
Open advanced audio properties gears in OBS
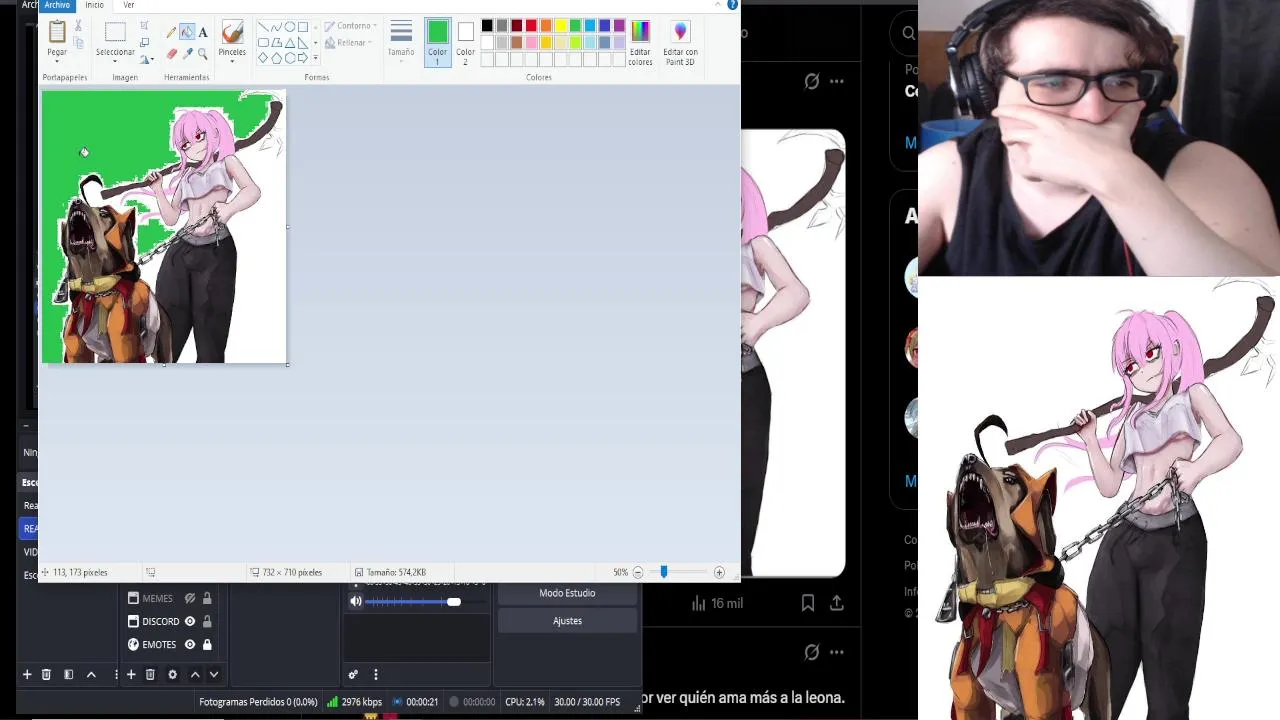(x=352, y=675)
